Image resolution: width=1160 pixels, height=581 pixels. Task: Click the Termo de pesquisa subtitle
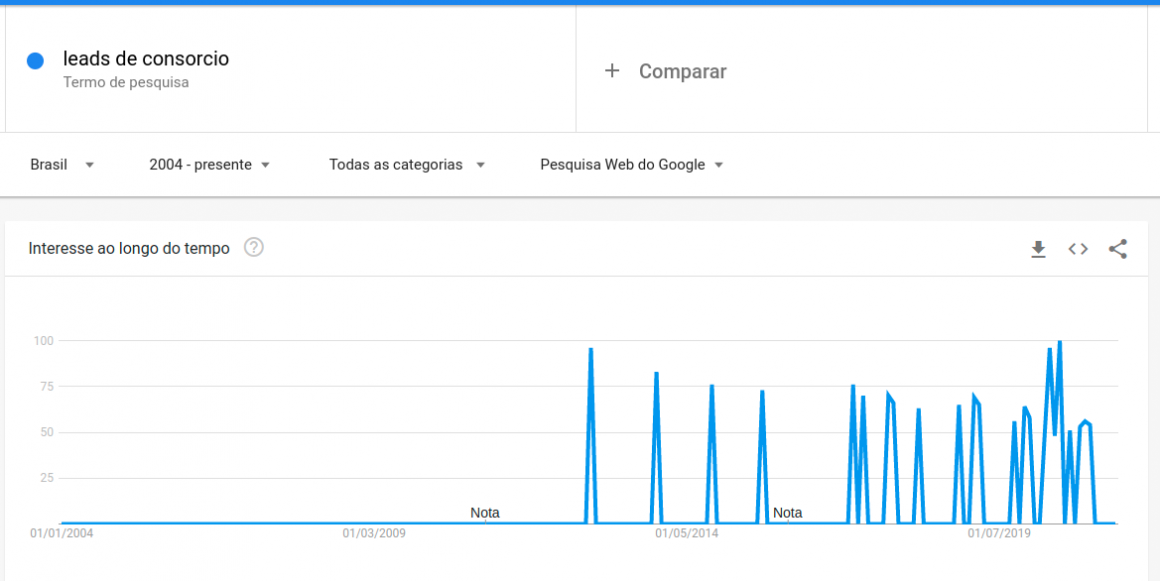pyautogui.click(x=126, y=83)
